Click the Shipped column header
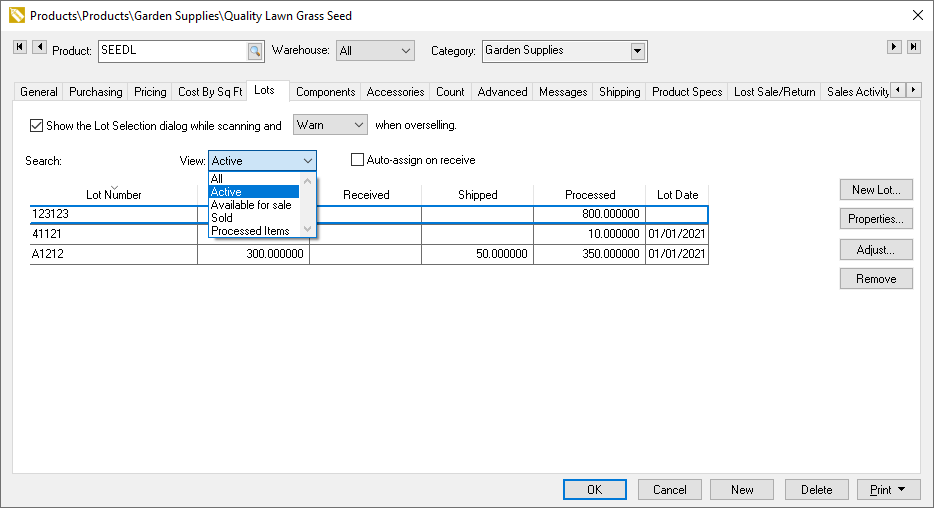The image size is (934, 508). coord(478,195)
